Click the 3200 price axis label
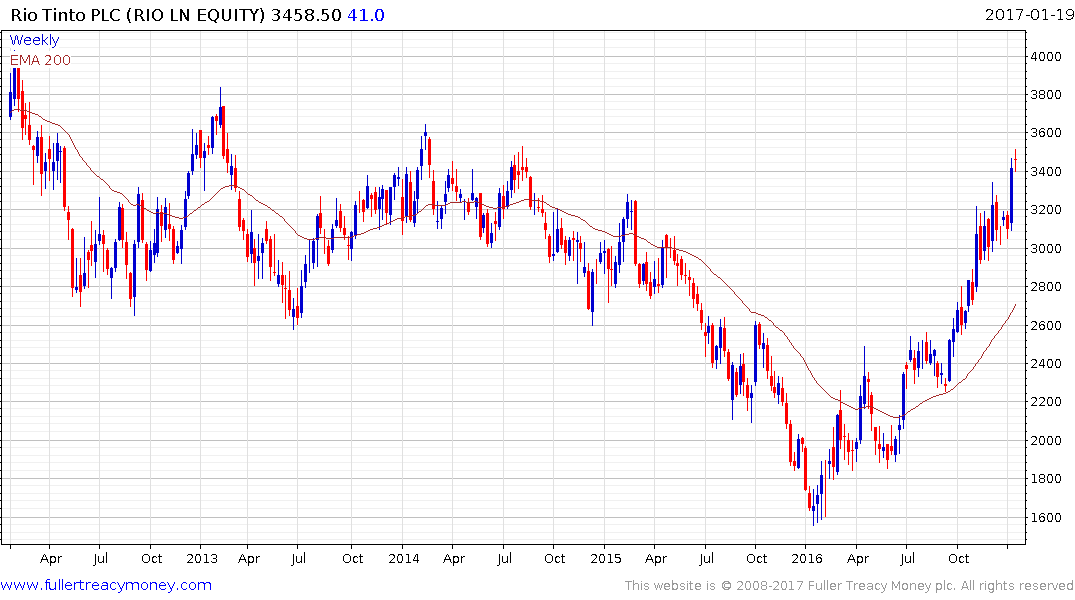This screenshot has width=1075, height=600. (x=1046, y=211)
